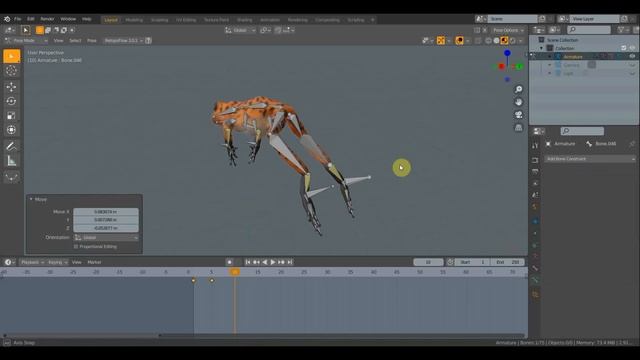
Task: Open the Render menu
Action: coord(47,19)
